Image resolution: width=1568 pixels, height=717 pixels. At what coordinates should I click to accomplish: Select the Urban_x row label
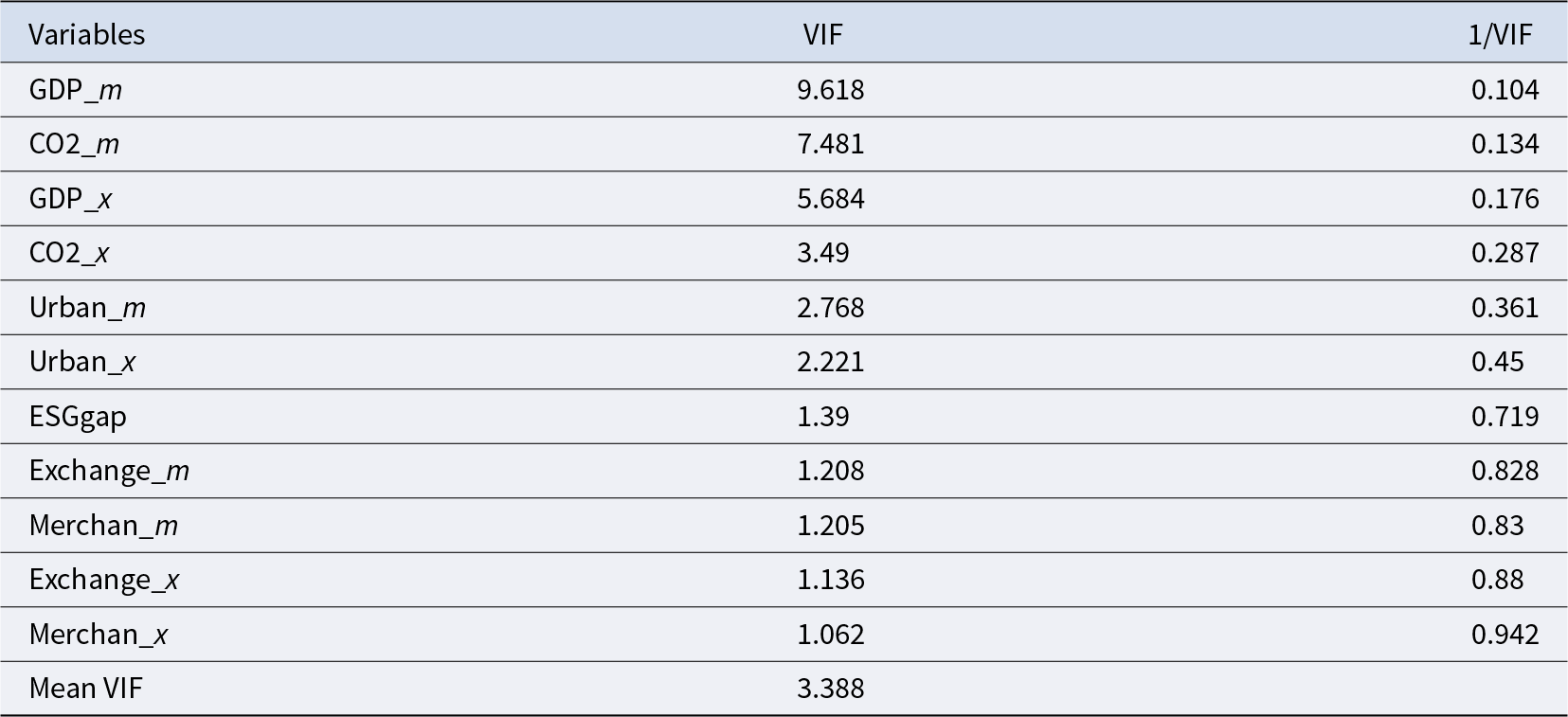(82, 362)
